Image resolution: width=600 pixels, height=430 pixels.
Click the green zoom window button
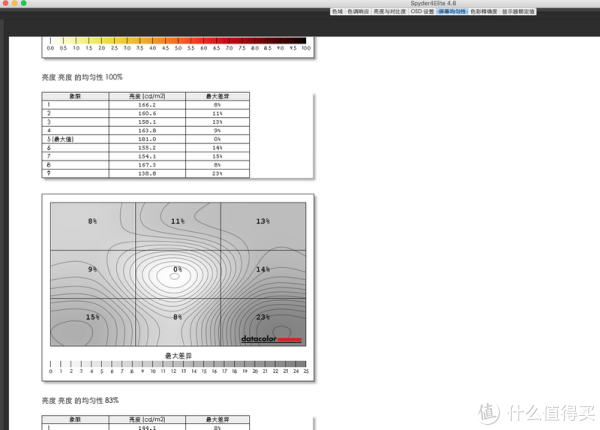click(x=24, y=3)
